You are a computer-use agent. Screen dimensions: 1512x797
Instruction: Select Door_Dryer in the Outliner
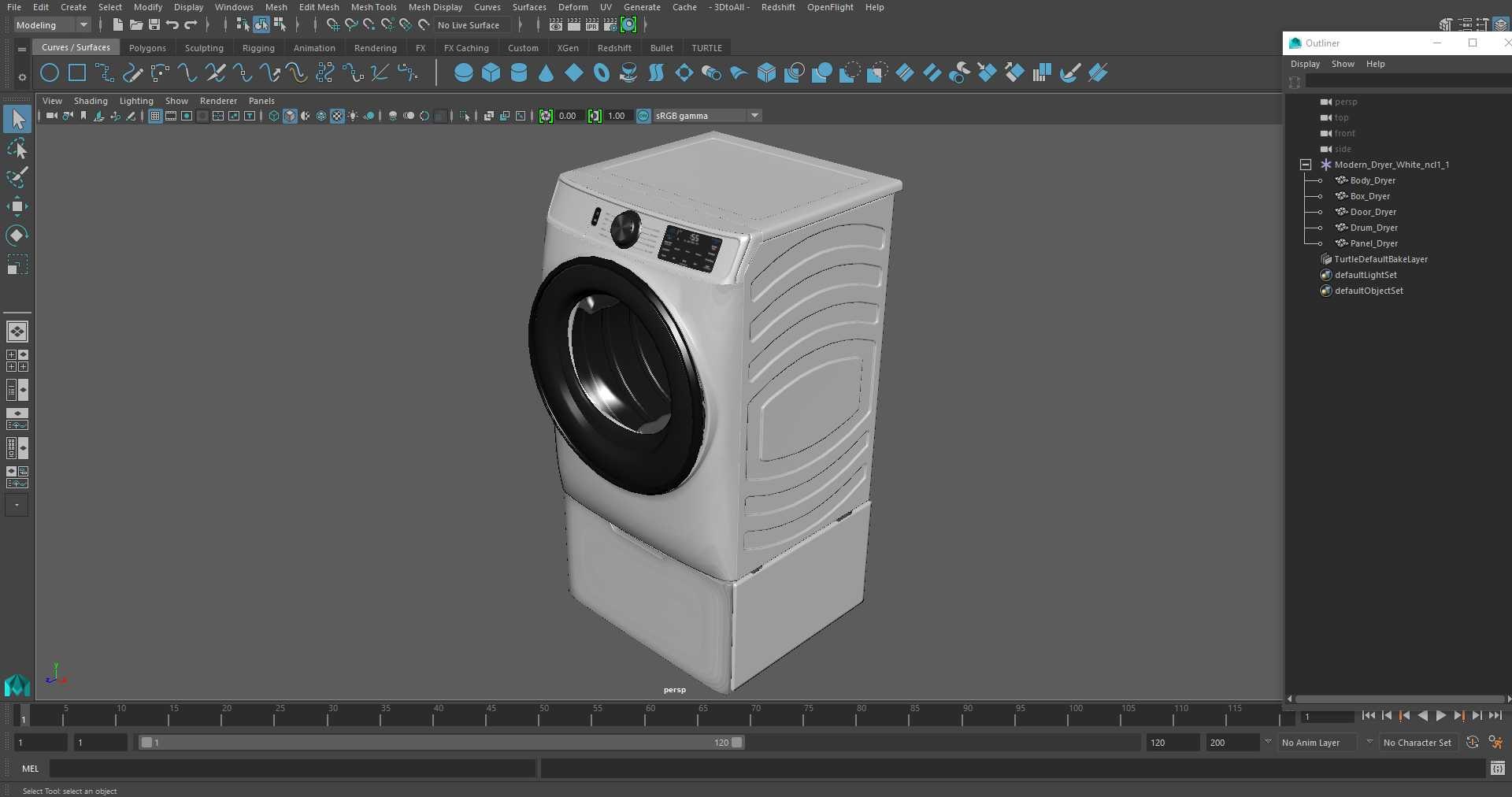1373,212
